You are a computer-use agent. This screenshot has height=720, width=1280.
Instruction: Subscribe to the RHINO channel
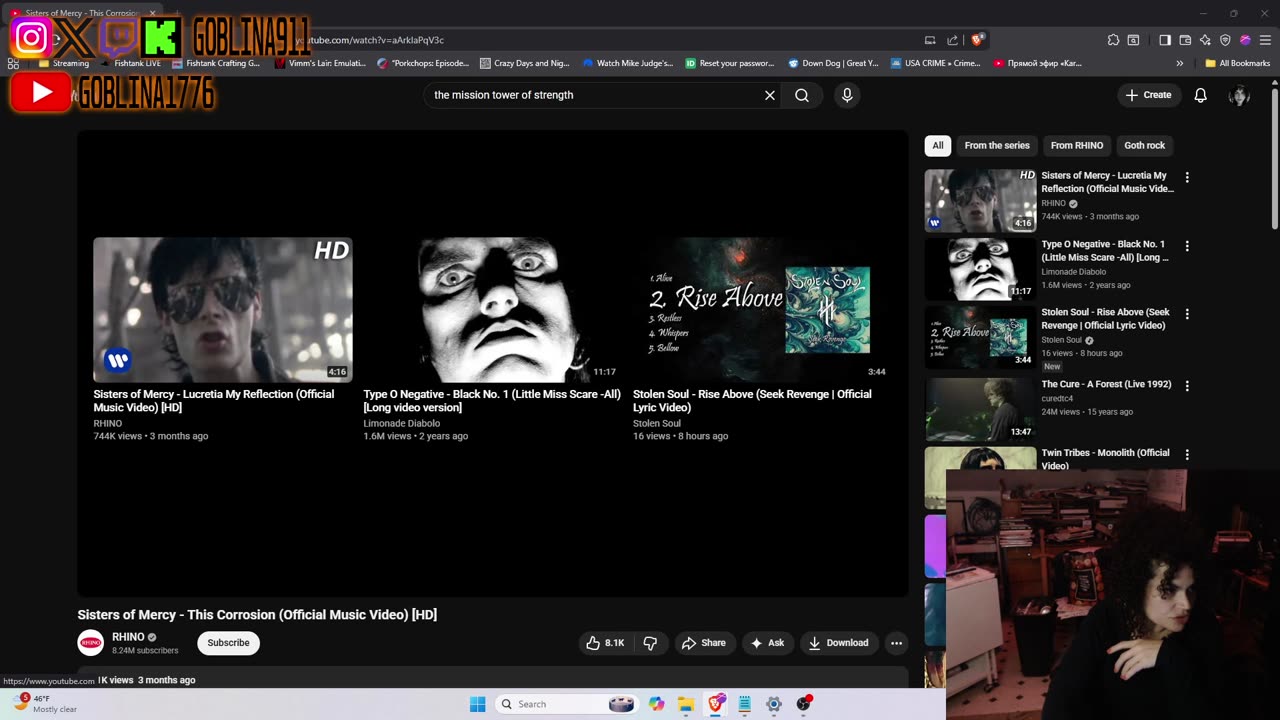[228, 643]
